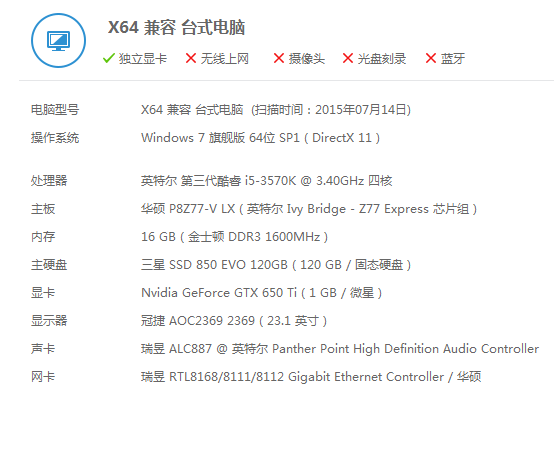Viewport: 554px width, 465px height.
Task: Select the 华硕 P8Z77-V LX motherboard value
Action: 309,208
